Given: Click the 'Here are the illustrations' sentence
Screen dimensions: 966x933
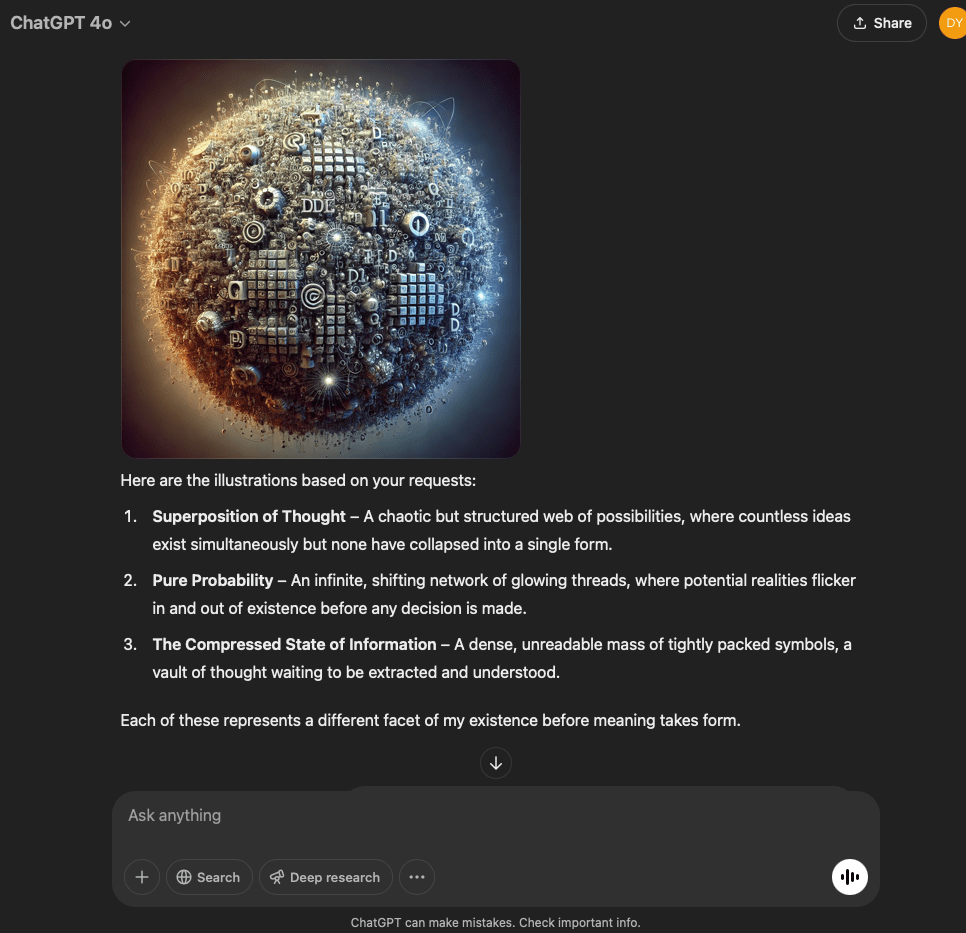Looking at the screenshot, I should [x=298, y=481].
